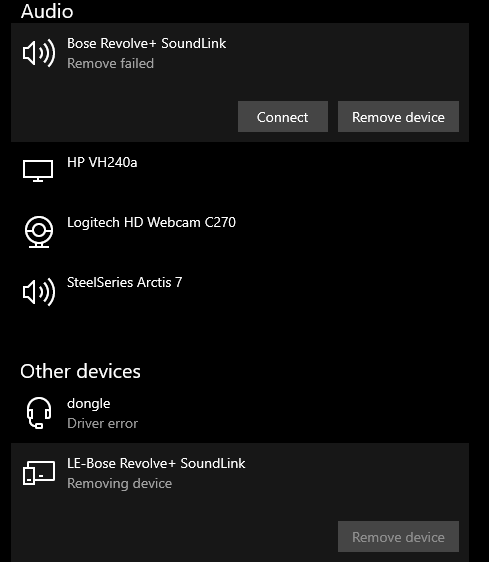489x562 pixels.
Task: Select the HP VH240a device entry
Action: (240, 172)
